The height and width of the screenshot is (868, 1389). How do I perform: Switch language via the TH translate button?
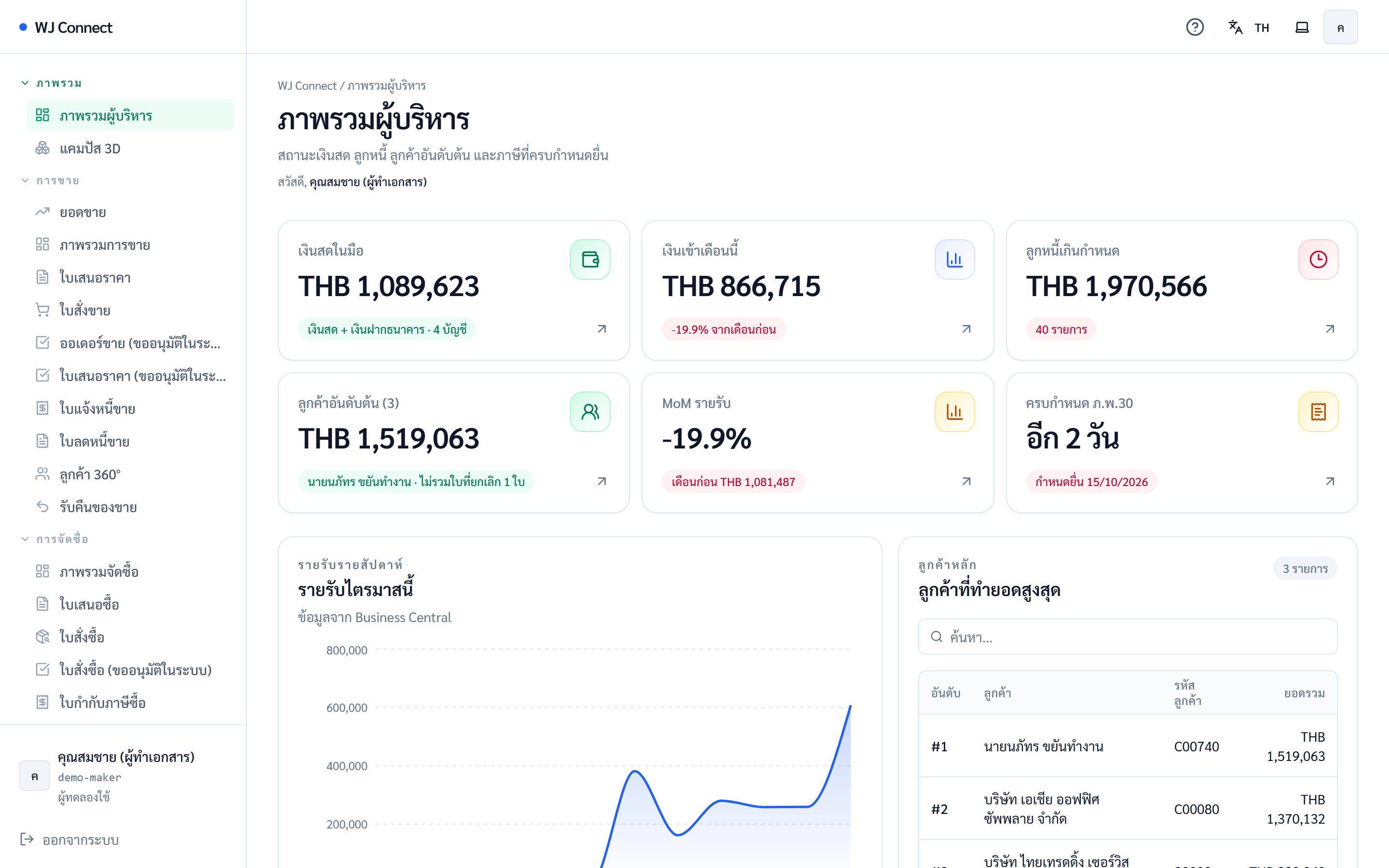click(1248, 27)
